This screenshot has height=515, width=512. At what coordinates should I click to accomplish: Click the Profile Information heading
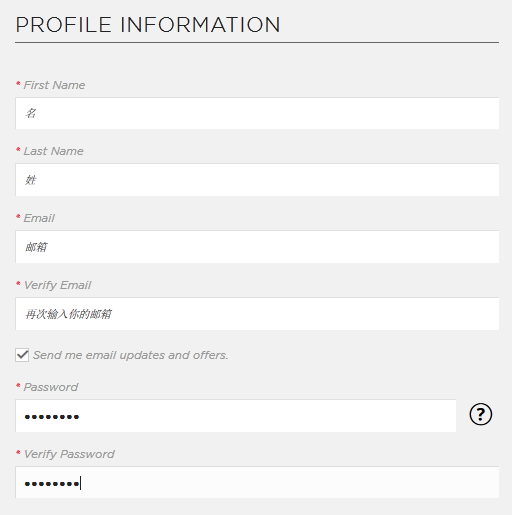pyautogui.click(x=148, y=25)
